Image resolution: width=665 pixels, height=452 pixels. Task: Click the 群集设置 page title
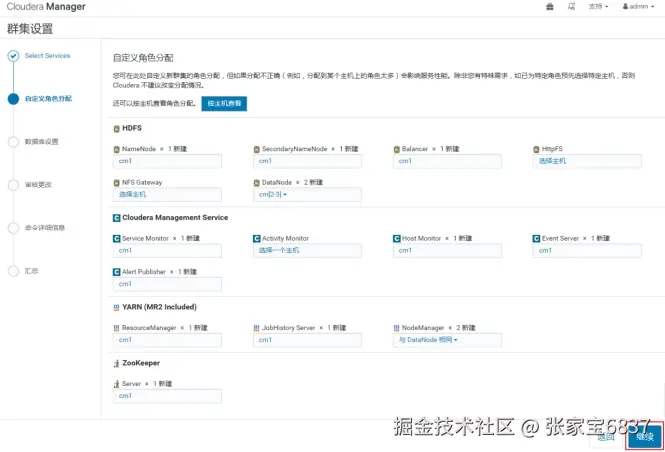click(x=30, y=29)
